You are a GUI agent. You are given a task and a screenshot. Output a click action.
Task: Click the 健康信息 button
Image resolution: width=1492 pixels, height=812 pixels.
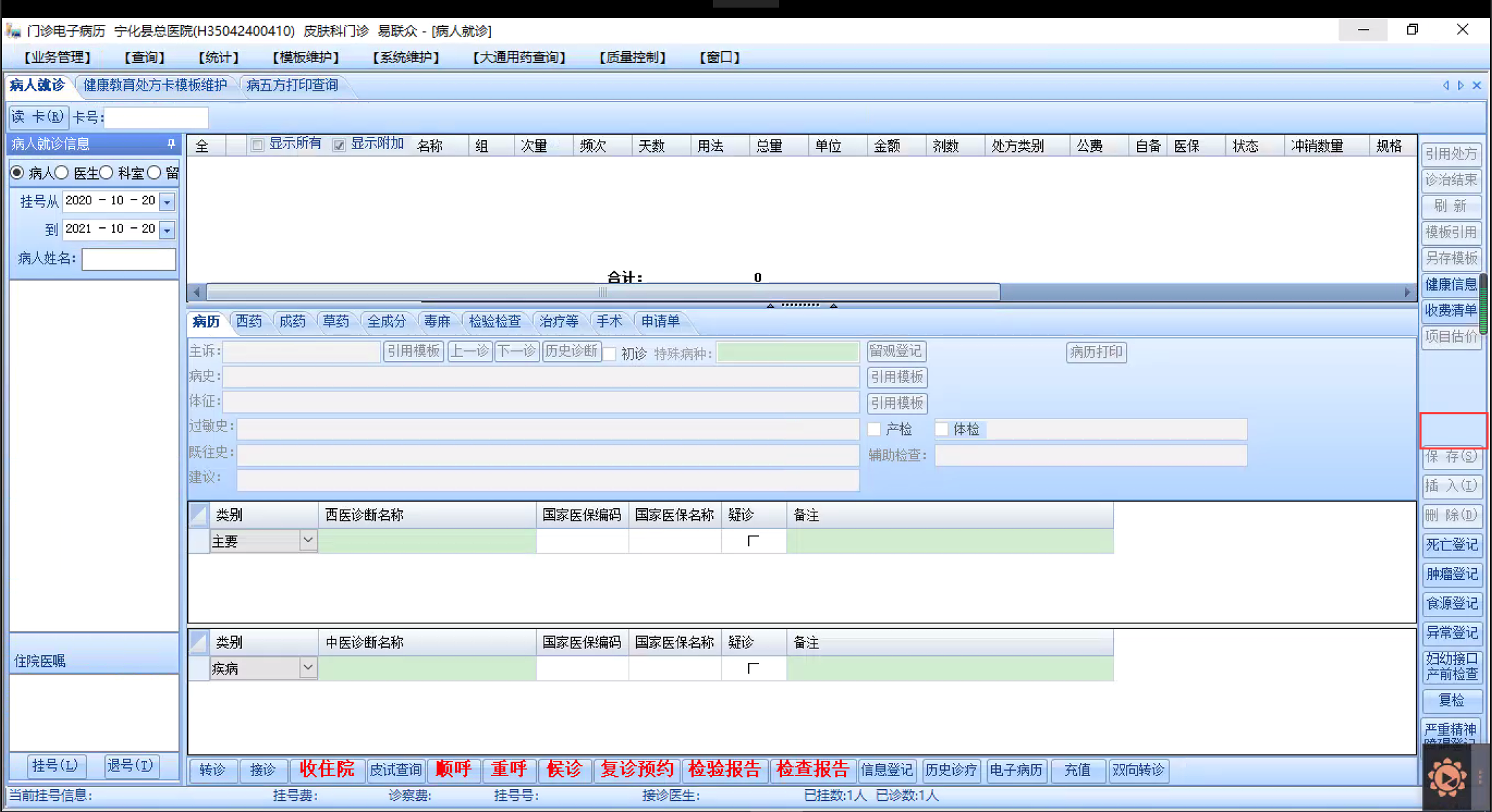(x=1451, y=284)
